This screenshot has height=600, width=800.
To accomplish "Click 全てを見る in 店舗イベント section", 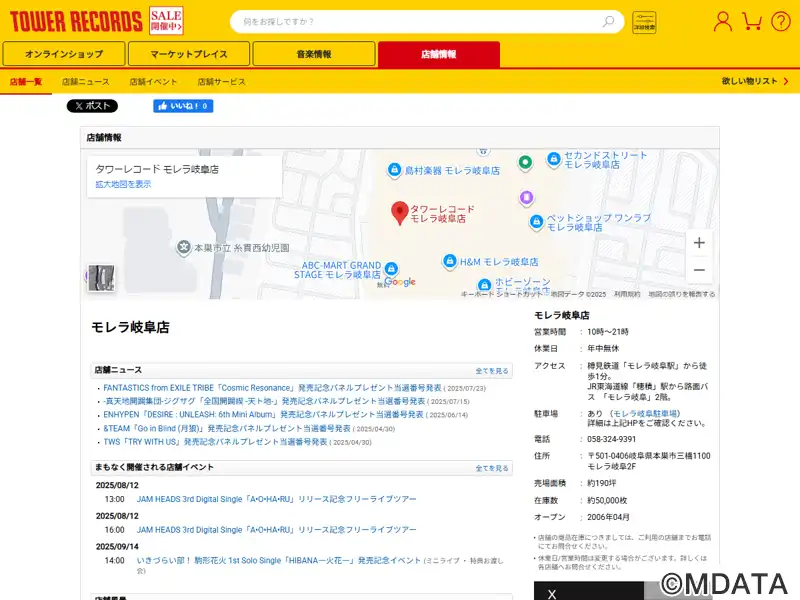I will point(492,468).
